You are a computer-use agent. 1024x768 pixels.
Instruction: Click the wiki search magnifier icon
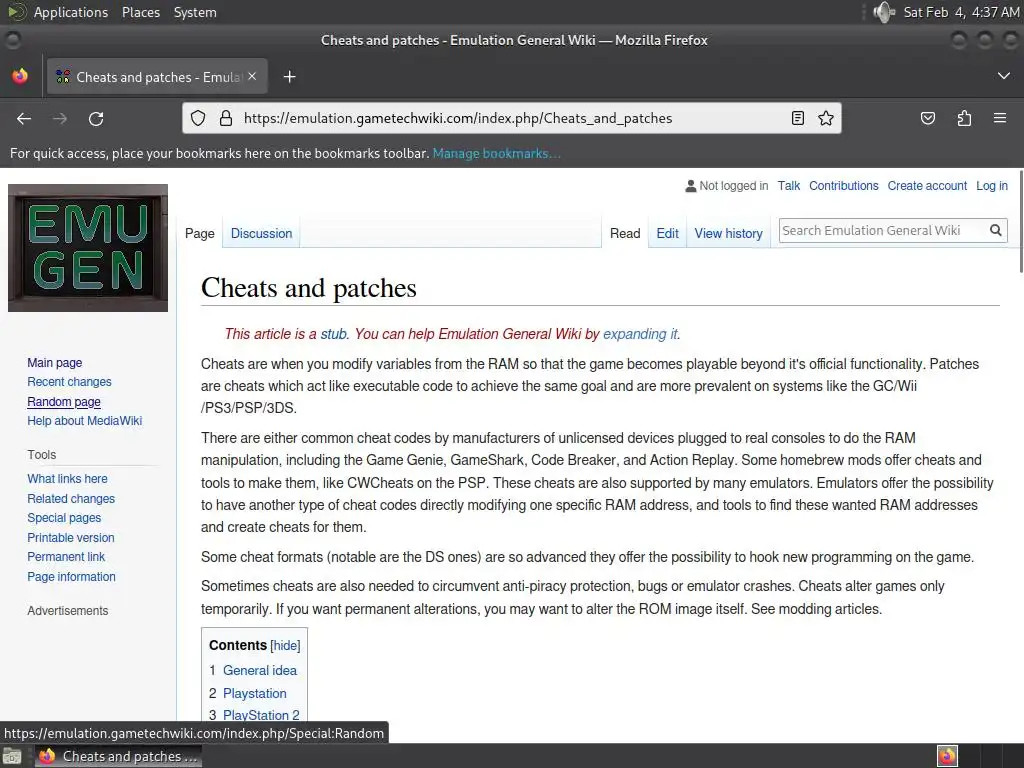pos(995,230)
